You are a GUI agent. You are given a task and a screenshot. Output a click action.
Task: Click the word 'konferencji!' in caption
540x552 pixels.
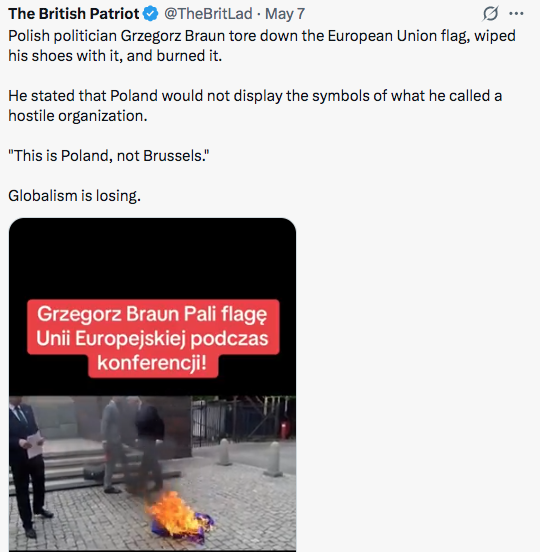tap(152, 363)
